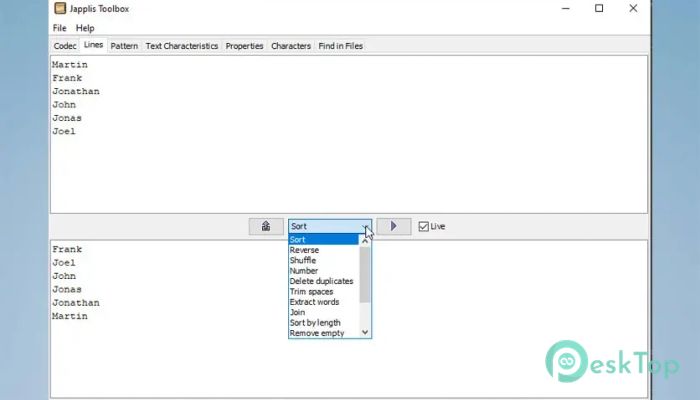Click 'Frank' in the input text area
The width and height of the screenshot is (700, 400).
67,78
